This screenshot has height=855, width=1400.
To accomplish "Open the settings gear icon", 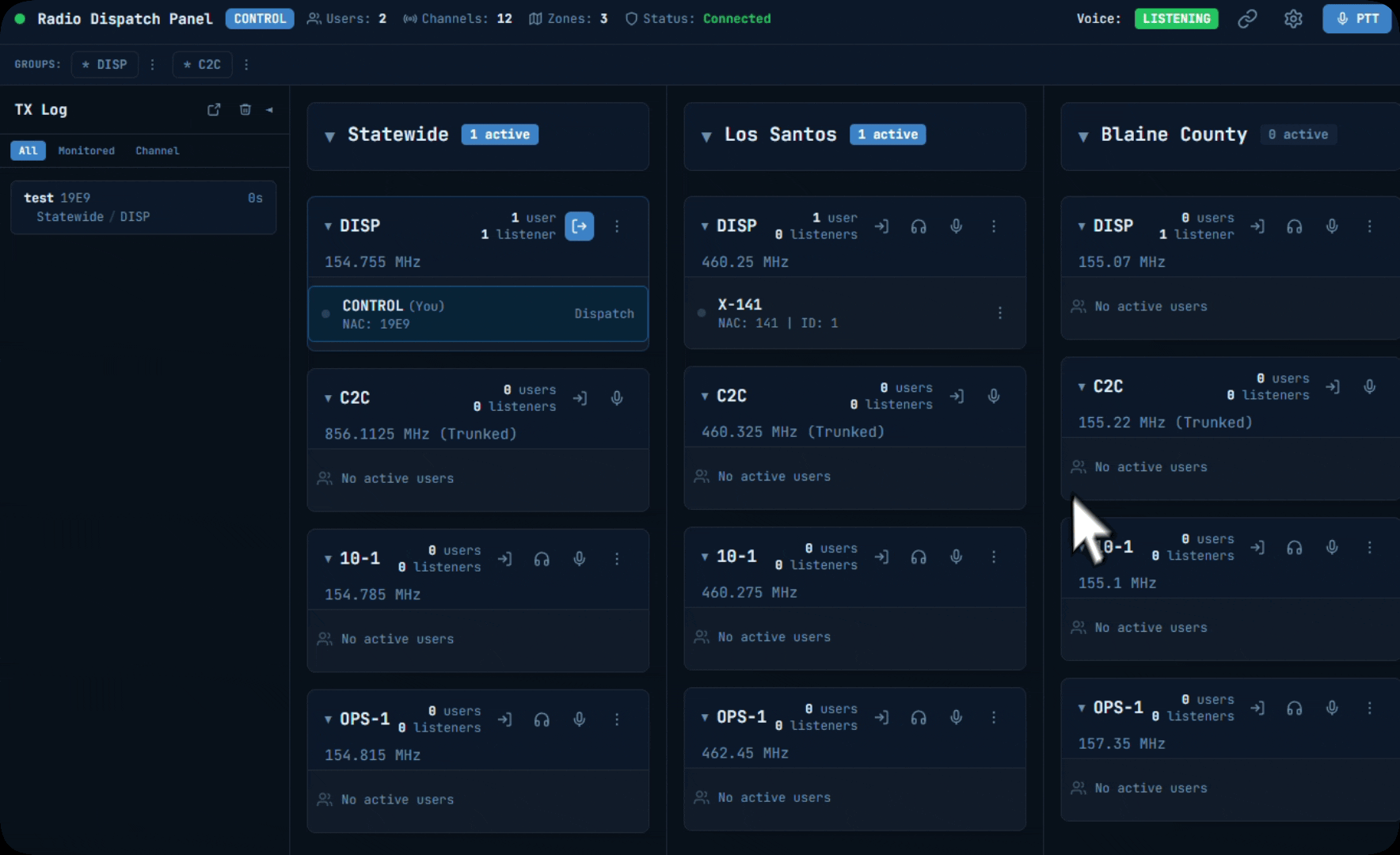I will [1293, 18].
